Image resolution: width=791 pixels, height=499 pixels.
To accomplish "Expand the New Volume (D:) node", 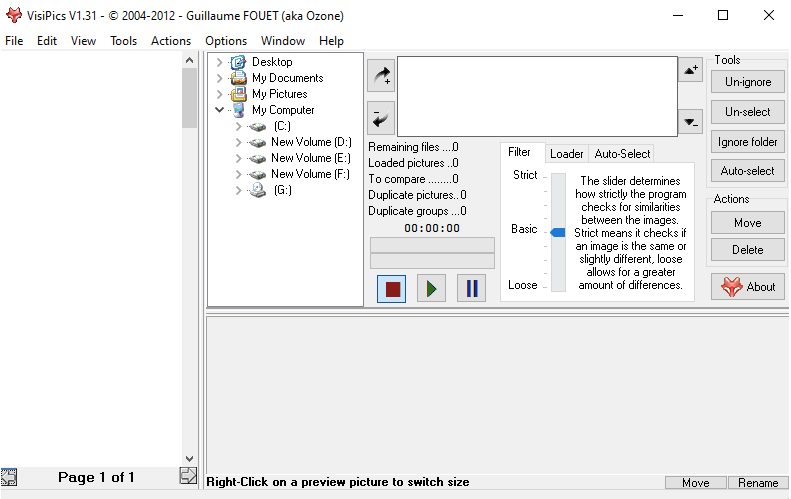I will 238,143.
